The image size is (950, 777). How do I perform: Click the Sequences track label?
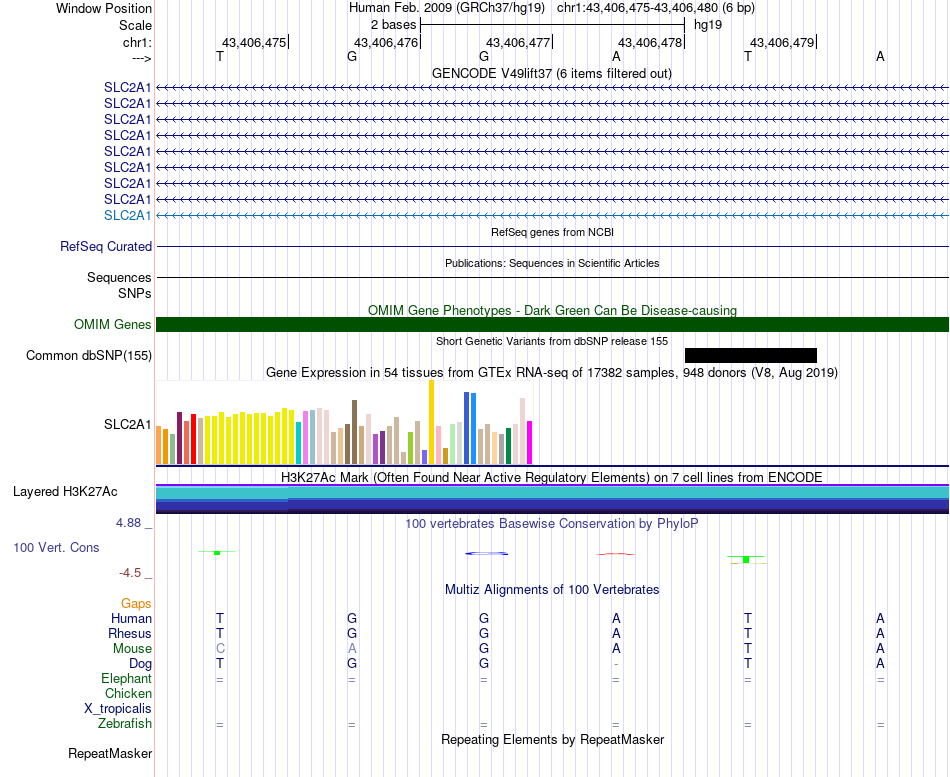coord(119,277)
